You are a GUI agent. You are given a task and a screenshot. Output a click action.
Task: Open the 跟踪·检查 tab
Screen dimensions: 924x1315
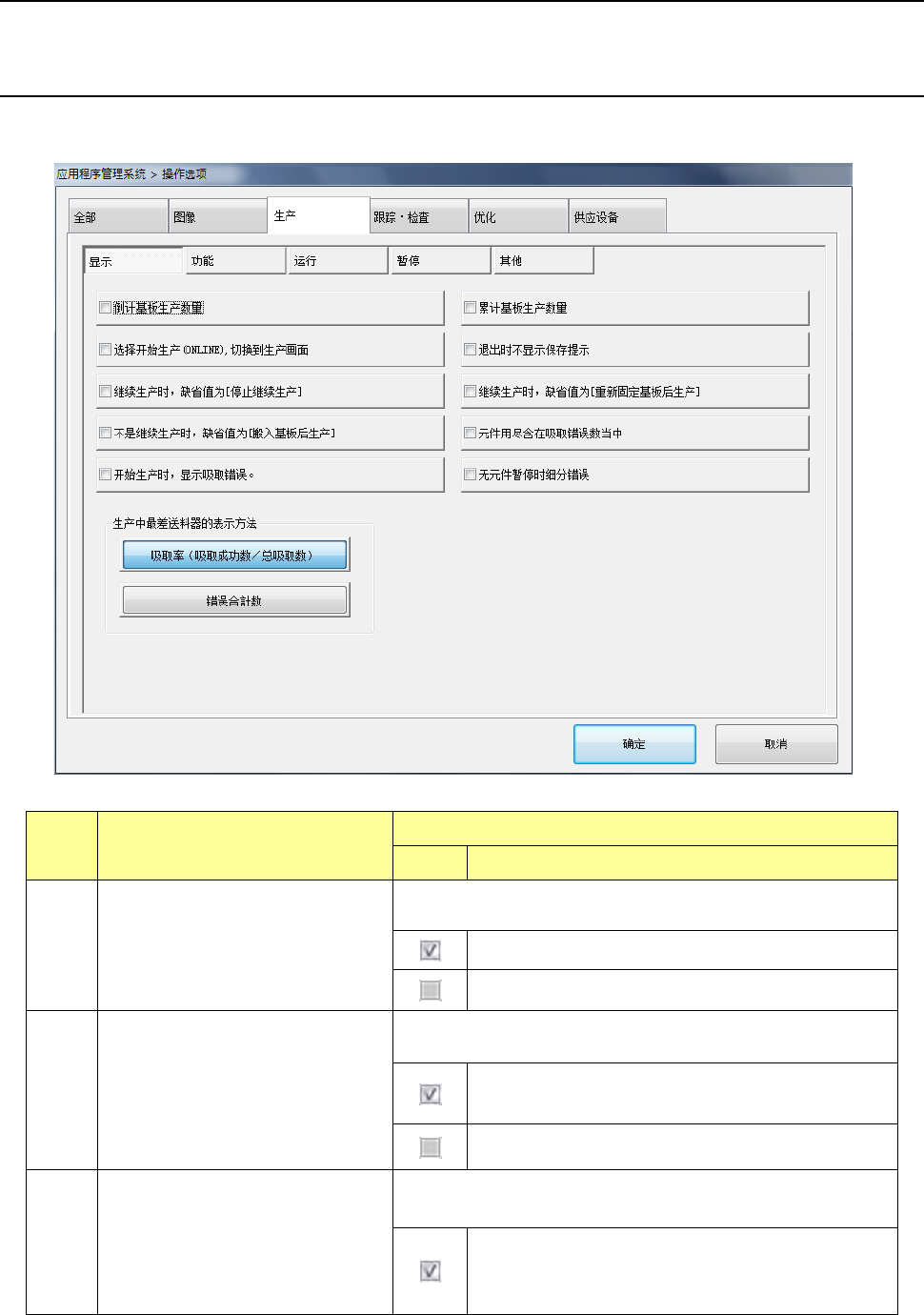tap(418, 216)
